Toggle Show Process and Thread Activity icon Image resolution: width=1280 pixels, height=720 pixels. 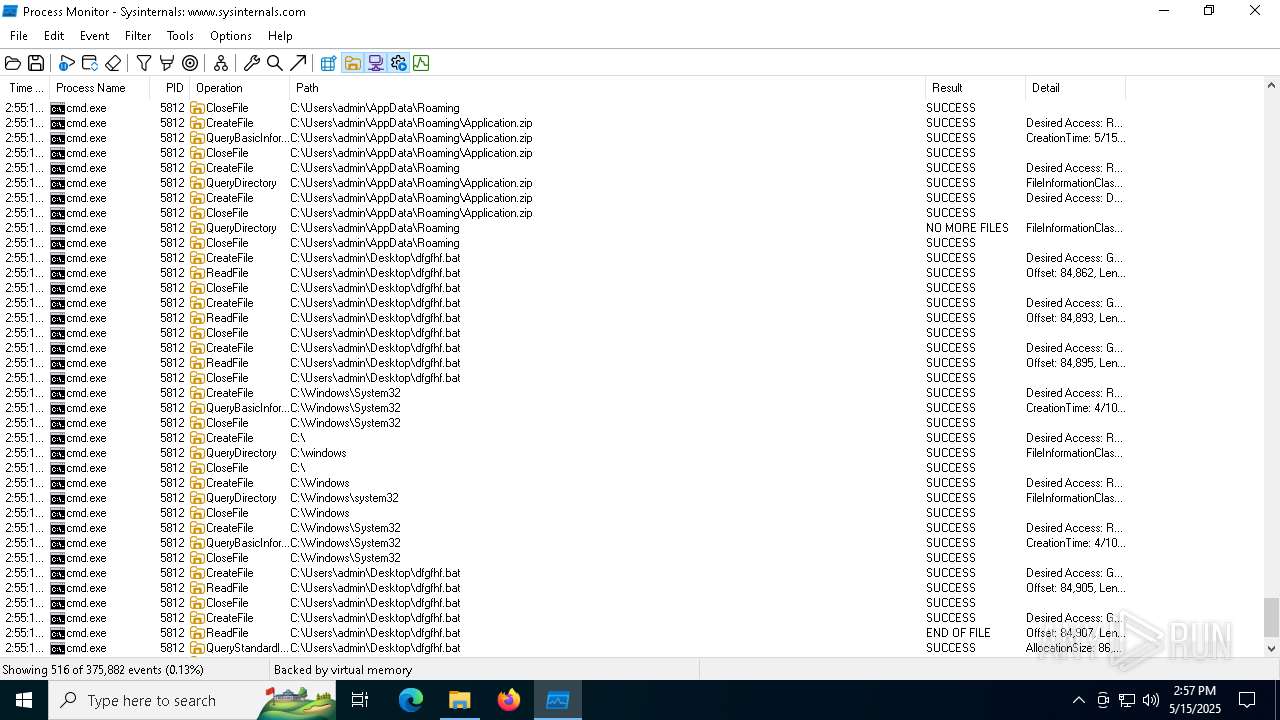click(398, 63)
